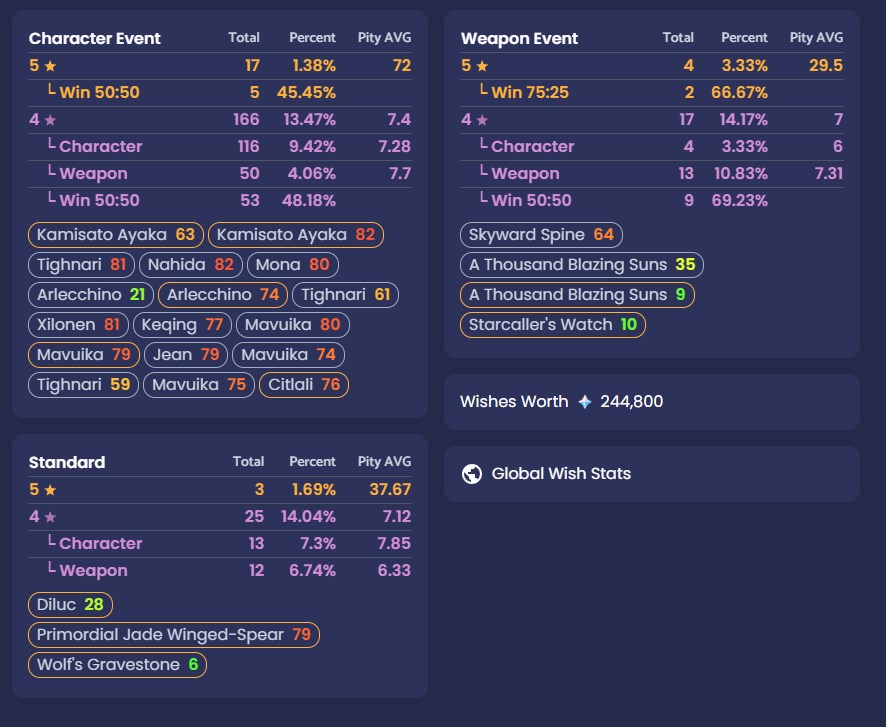The width and height of the screenshot is (886, 727).
Task: Click the Wishes Worth 244,800 value
Action: point(631,402)
